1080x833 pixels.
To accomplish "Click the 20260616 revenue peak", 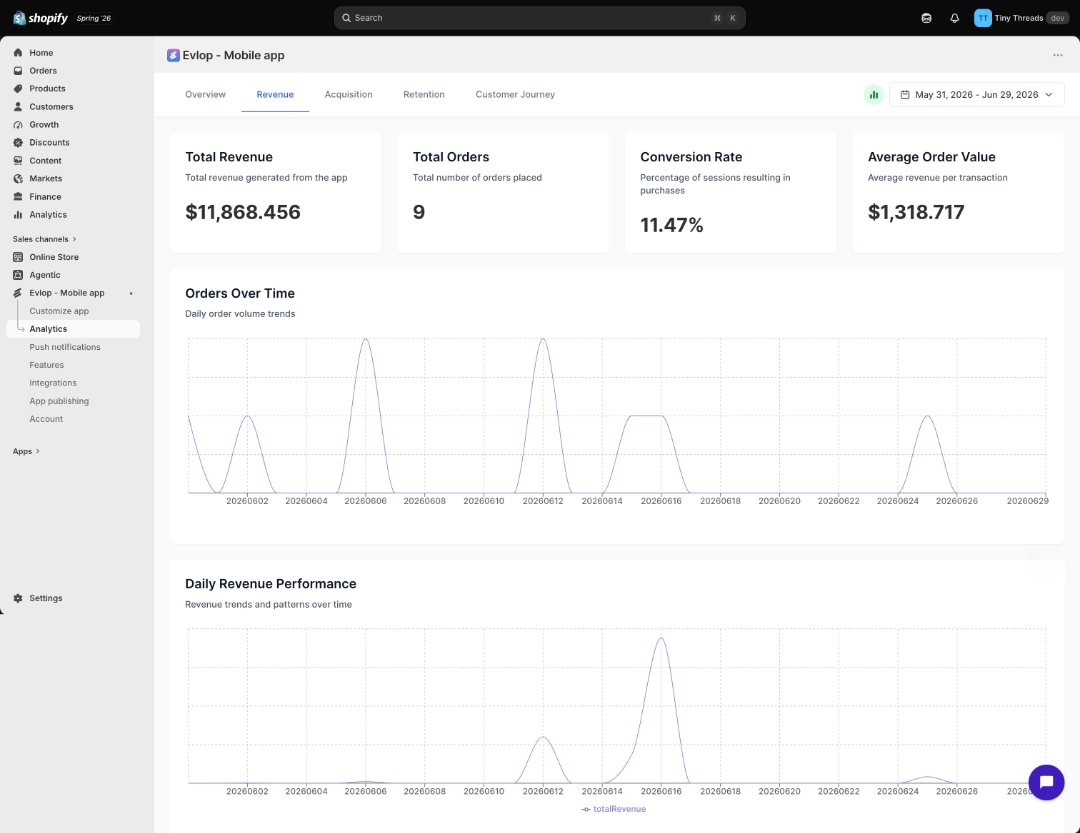I will tap(661, 638).
